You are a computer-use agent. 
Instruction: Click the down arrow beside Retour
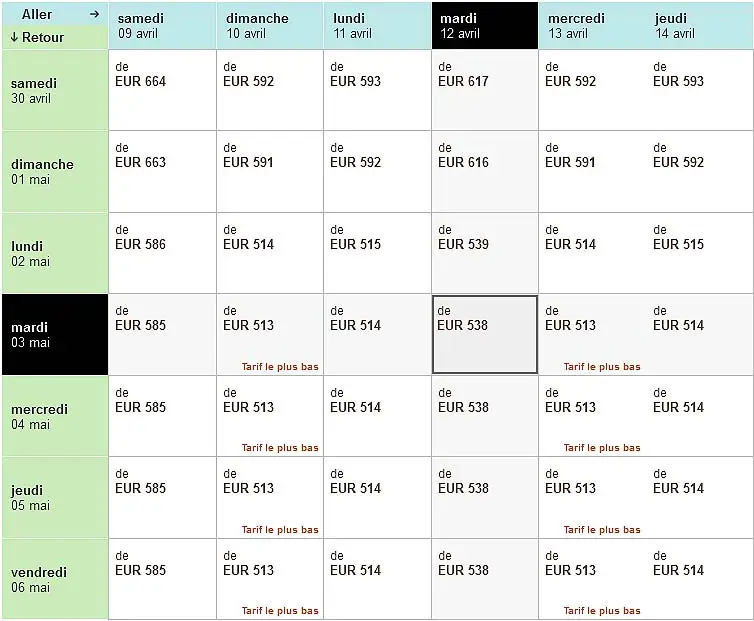(x=15, y=38)
